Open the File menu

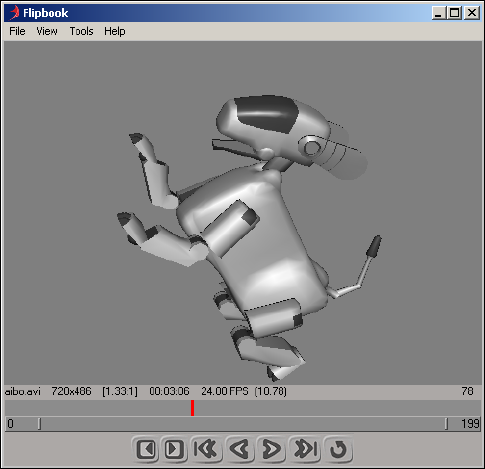(17, 31)
